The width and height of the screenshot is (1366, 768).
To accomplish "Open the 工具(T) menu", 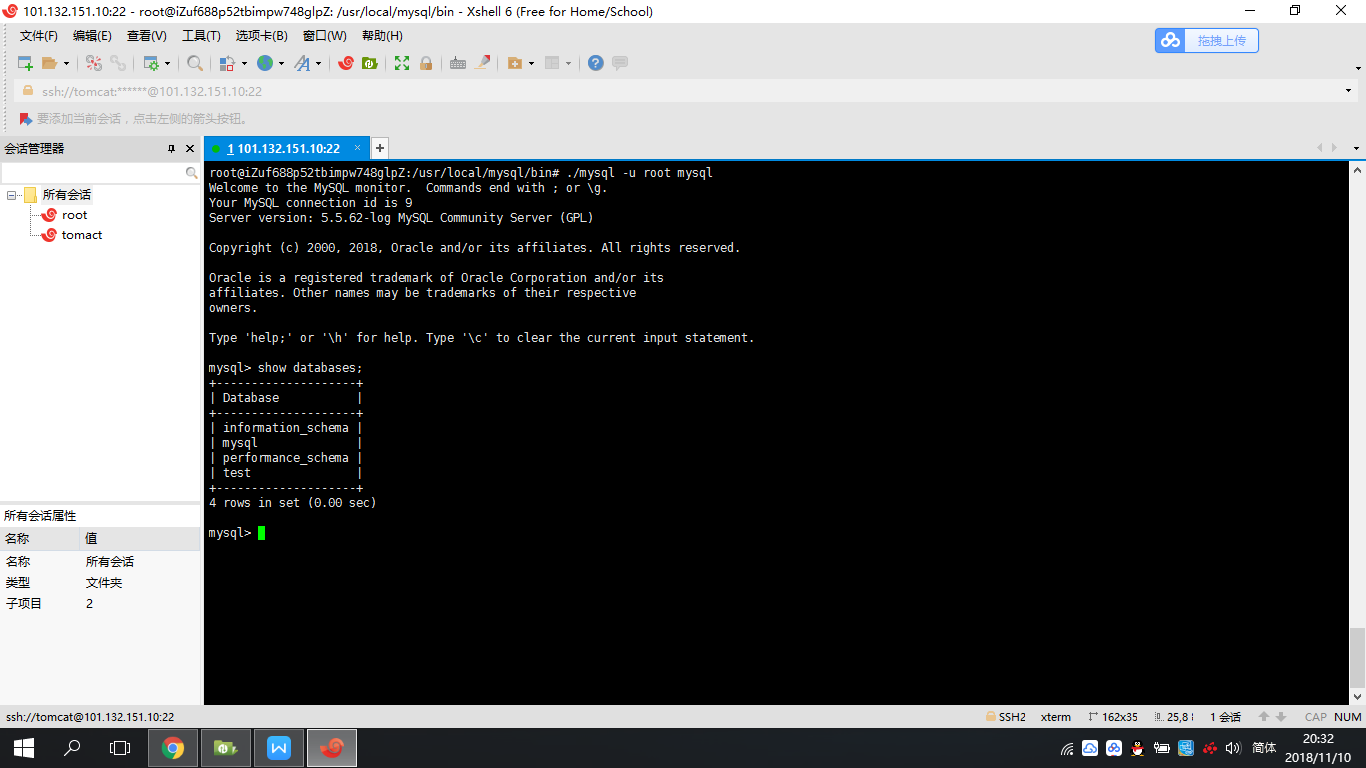I will (201, 36).
